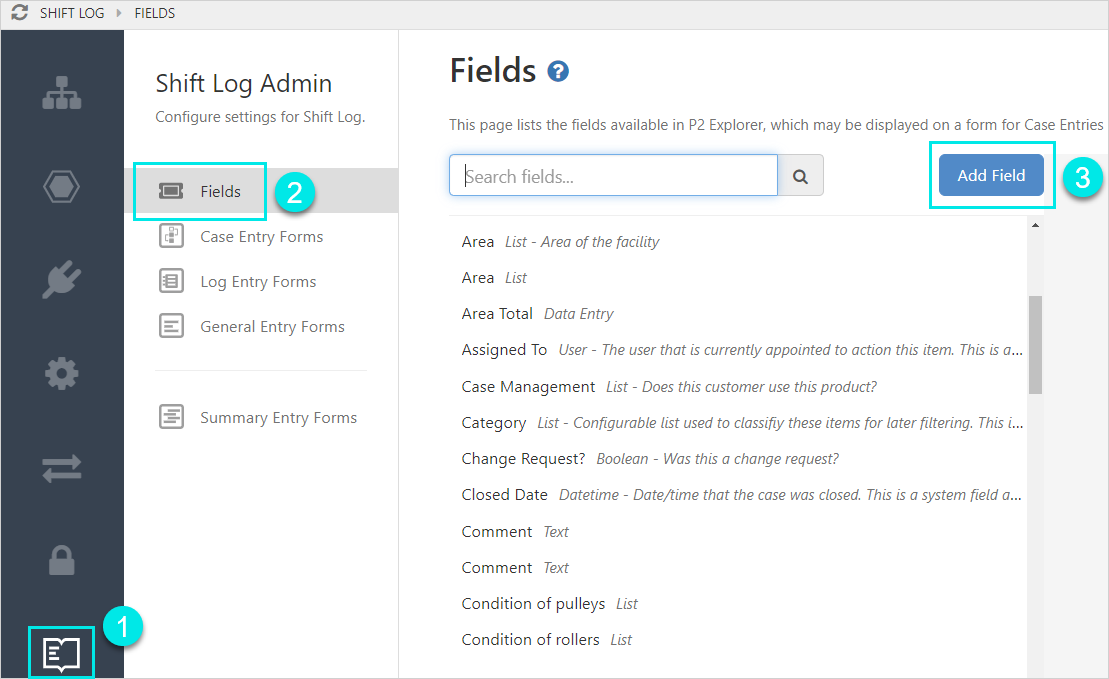Select the plug connector sidebar icon

coord(62,280)
